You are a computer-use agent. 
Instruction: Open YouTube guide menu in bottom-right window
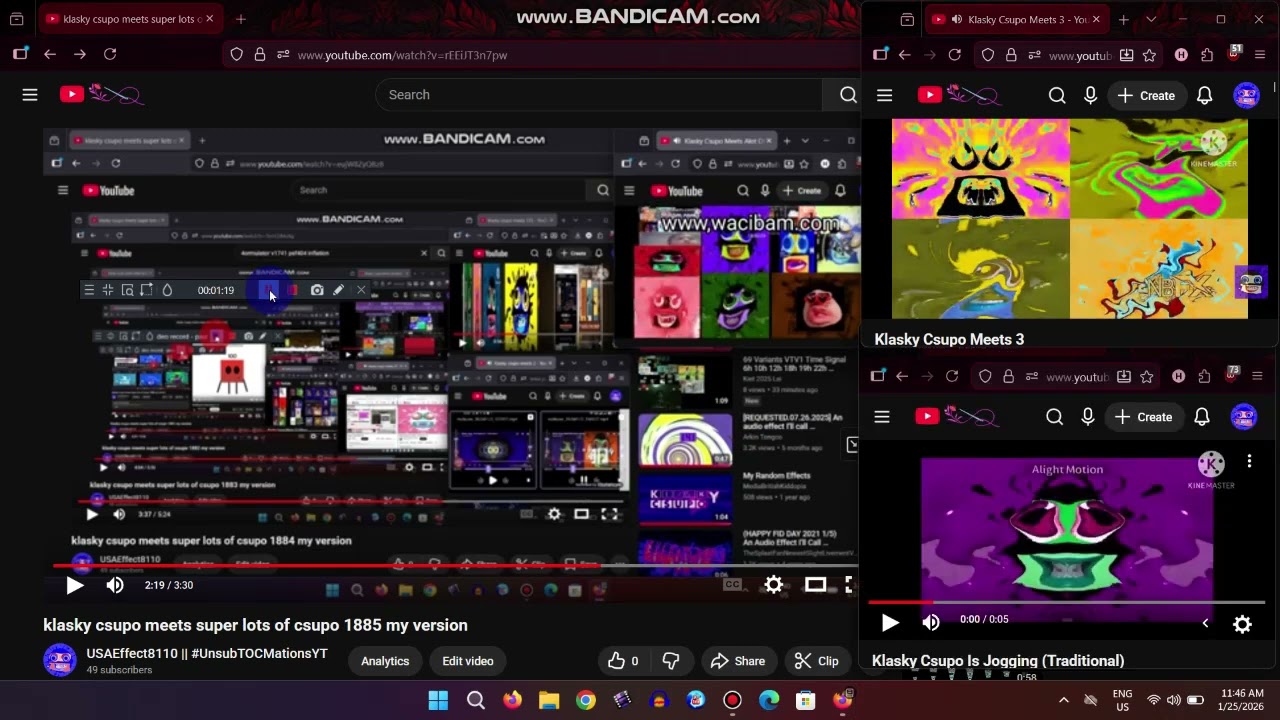(881, 417)
